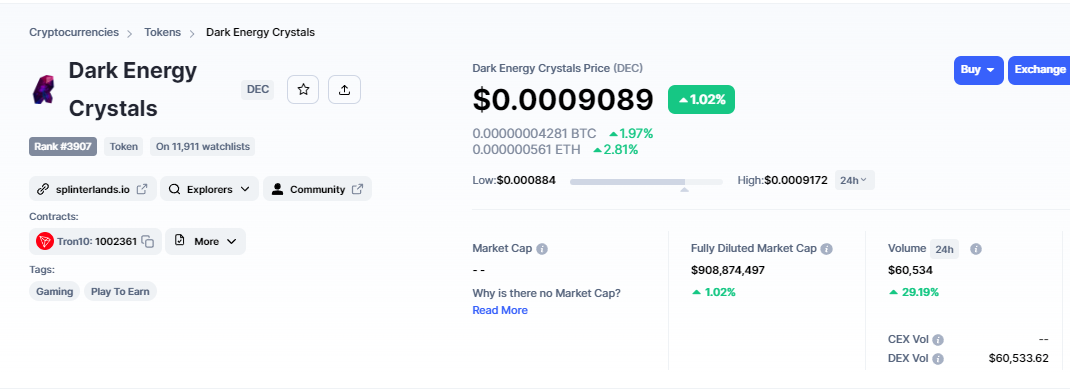Click the share upload icon
1070x391 pixels.
coord(345,89)
